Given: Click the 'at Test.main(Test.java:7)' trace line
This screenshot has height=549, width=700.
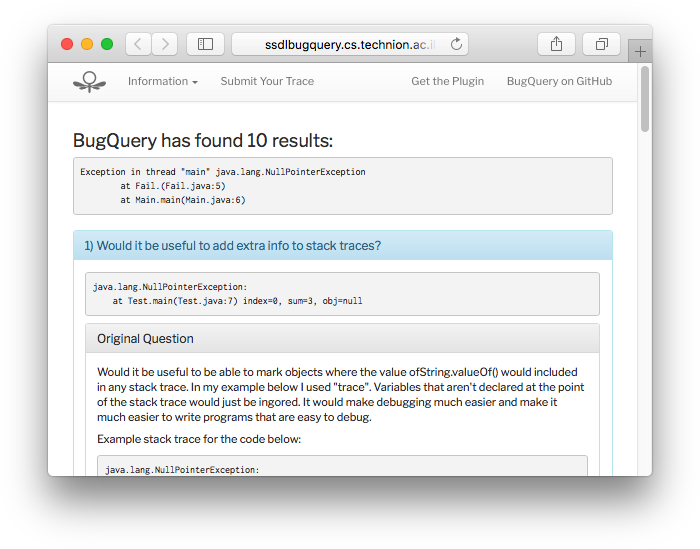Looking at the screenshot, I should [x=237, y=301].
